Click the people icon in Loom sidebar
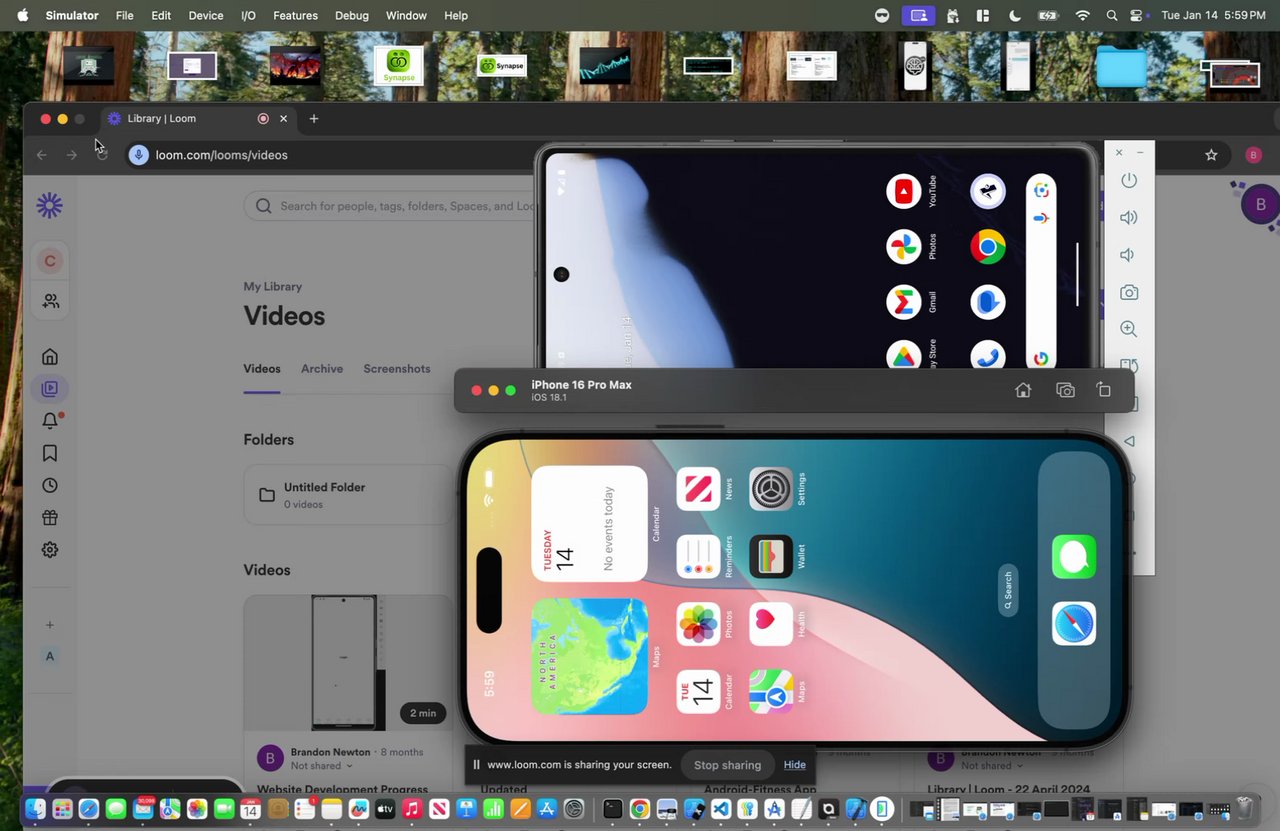This screenshot has height=831, width=1280. point(50,301)
